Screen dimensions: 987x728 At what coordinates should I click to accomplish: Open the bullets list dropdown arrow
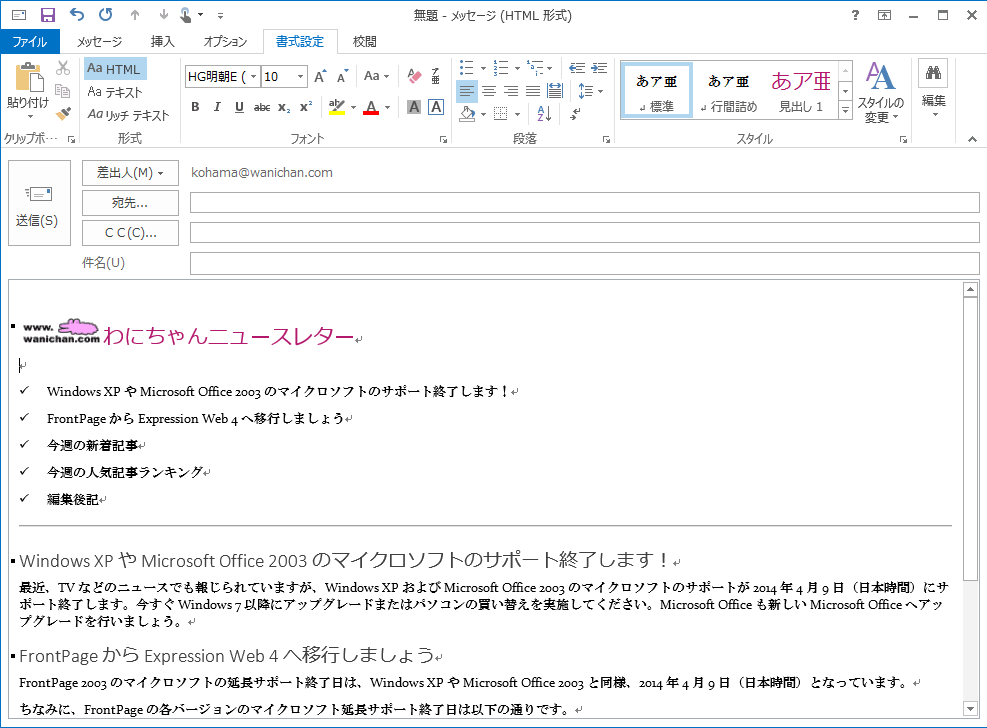tap(483, 68)
